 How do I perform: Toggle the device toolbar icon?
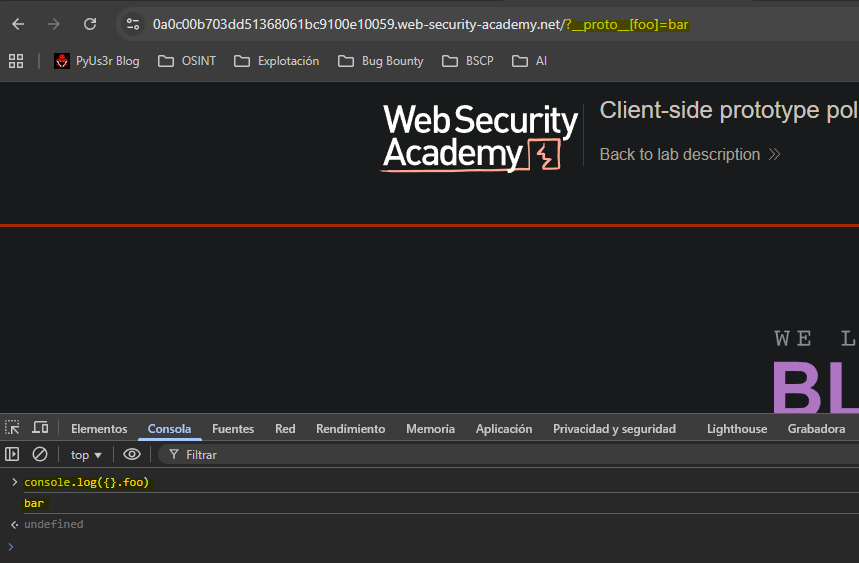point(40,428)
